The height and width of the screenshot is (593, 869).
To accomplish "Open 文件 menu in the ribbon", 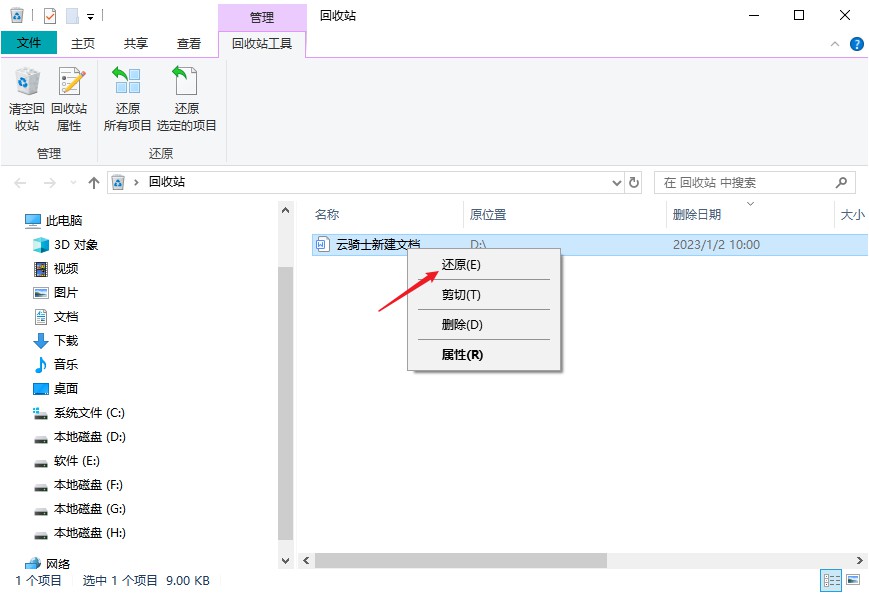I will click(30, 43).
